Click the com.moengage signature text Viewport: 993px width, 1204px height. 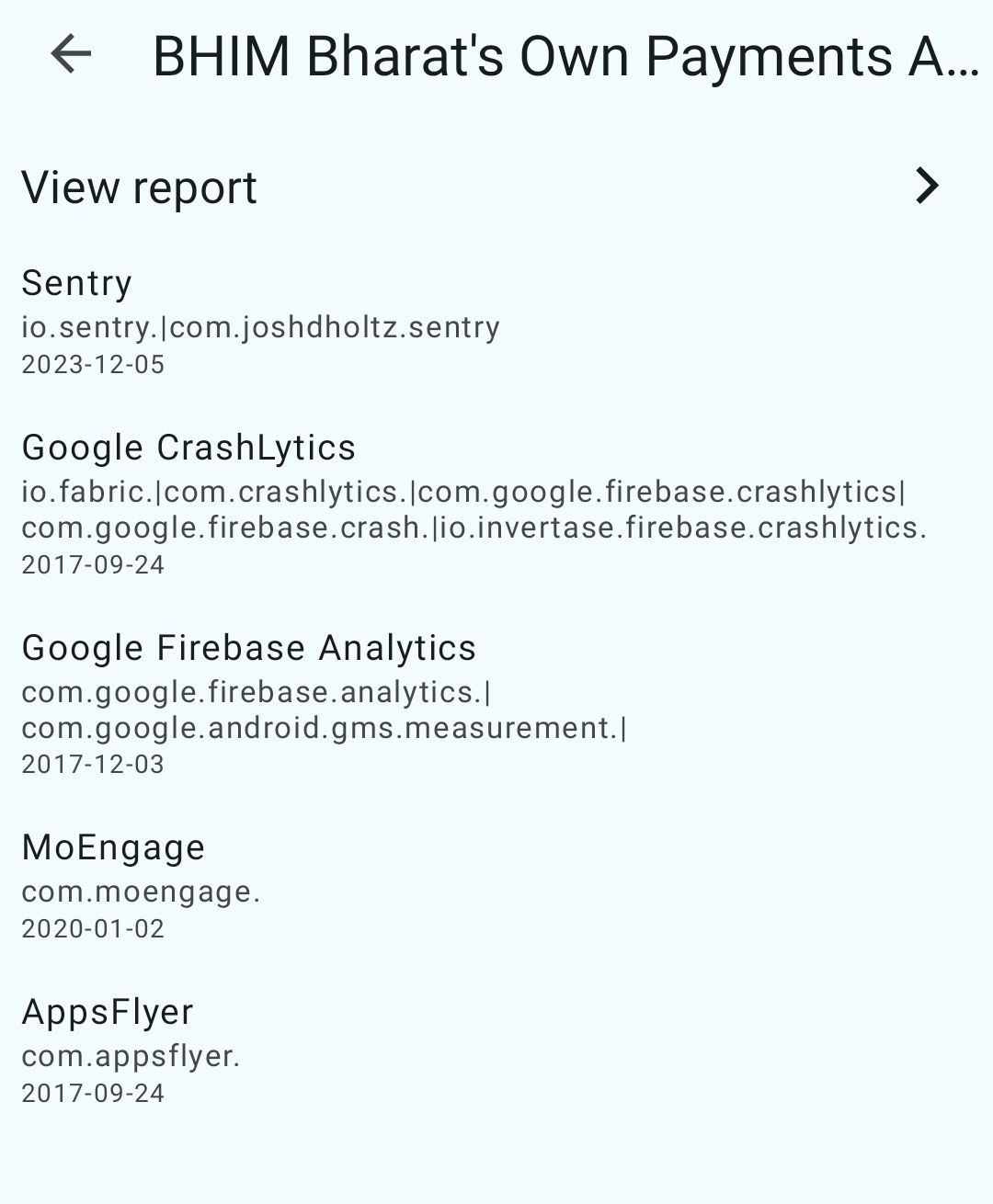141,892
